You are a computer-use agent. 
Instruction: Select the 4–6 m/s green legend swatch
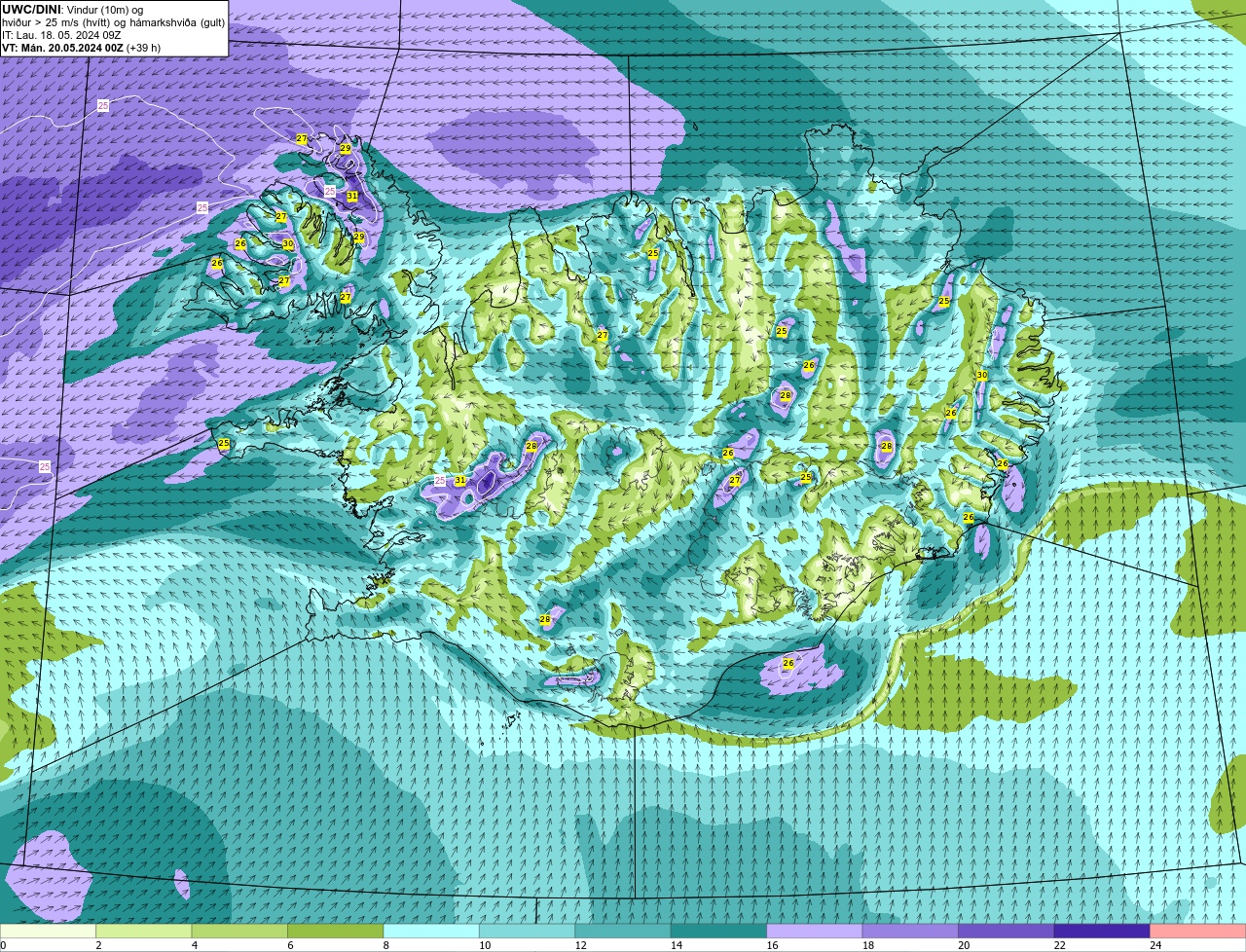coord(239,931)
